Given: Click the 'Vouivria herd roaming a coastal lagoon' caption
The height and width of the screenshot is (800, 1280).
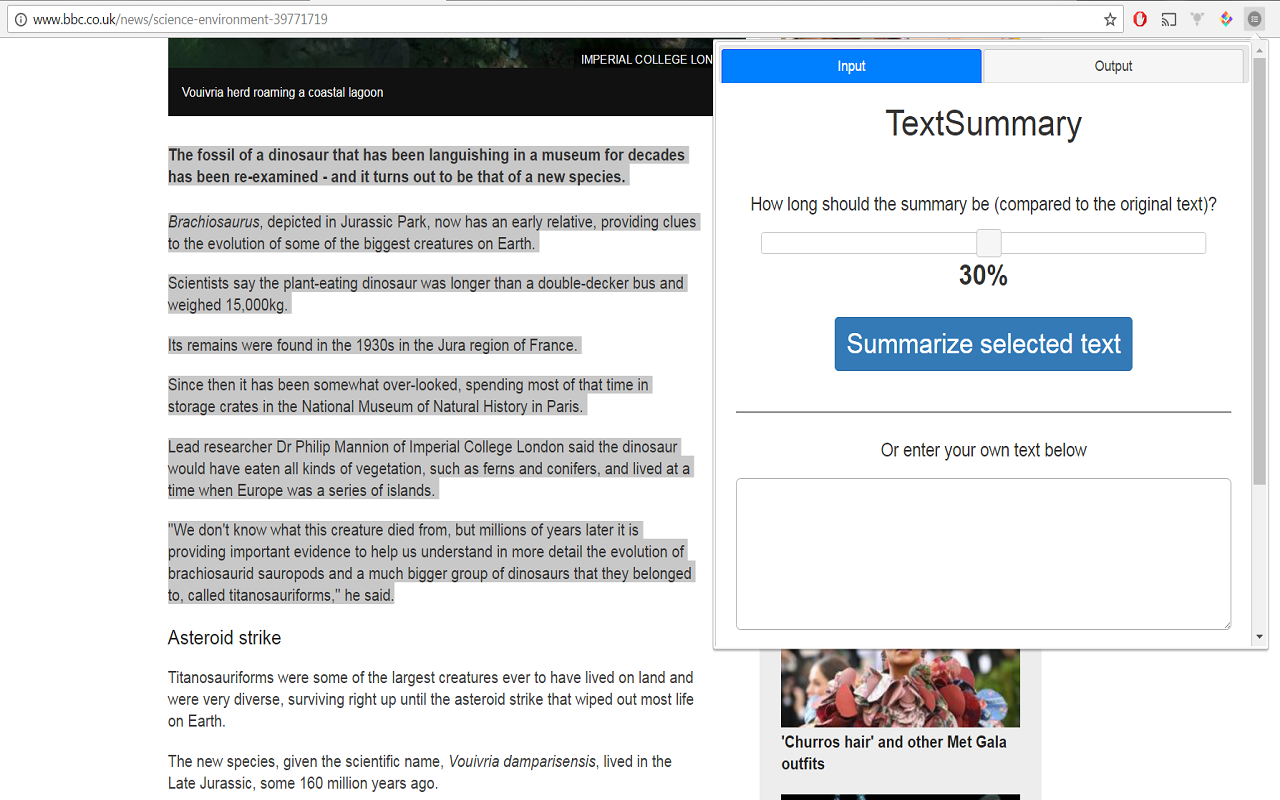Looking at the screenshot, I should (x=282, y=92).
